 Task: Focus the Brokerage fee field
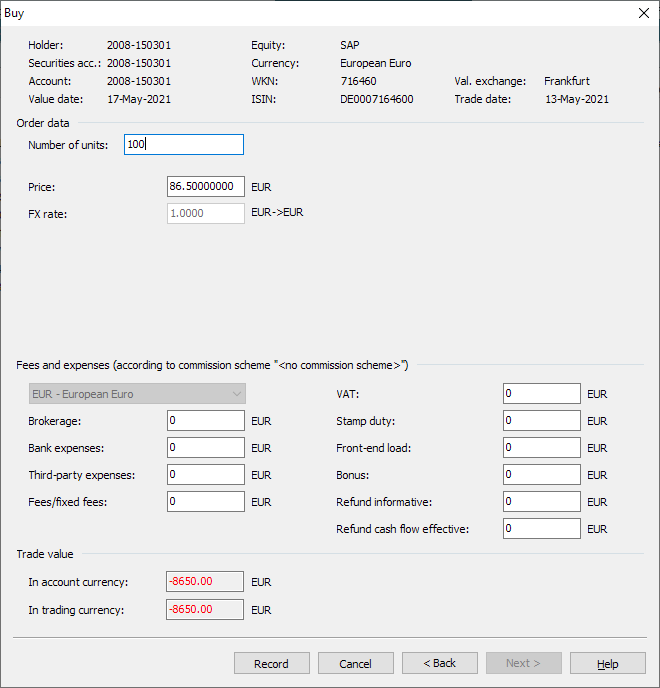[x=206, y=421]
